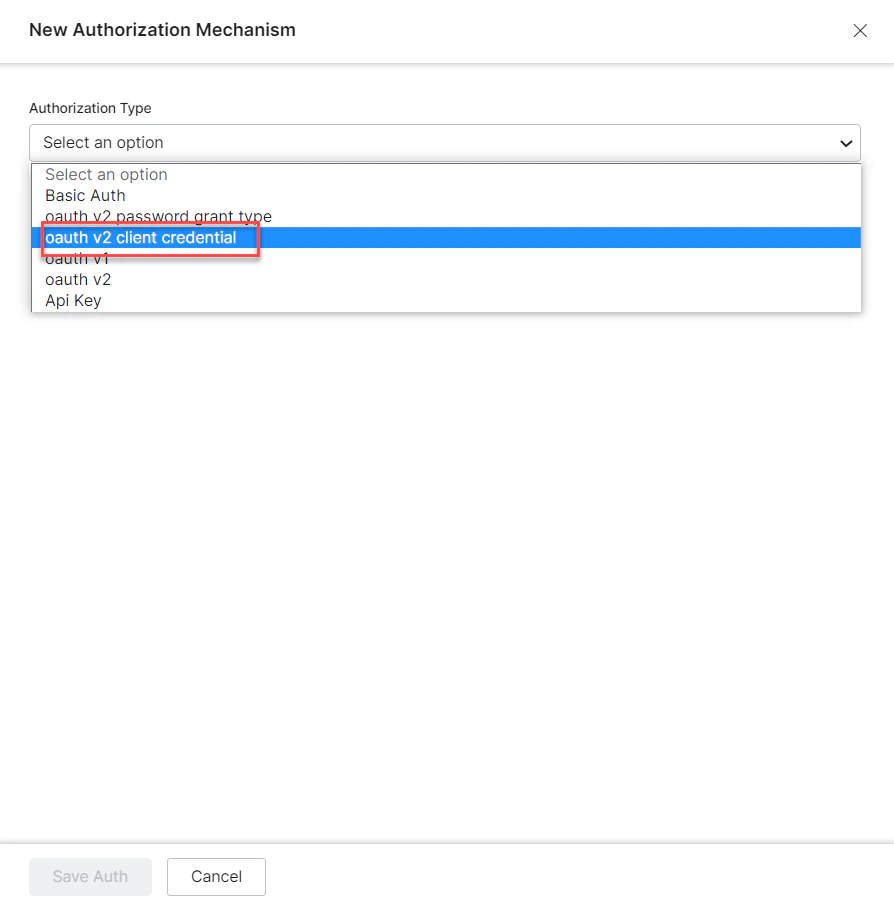
Task: Select the placeholder Select an option entry
Action: [x=106, y=174]
